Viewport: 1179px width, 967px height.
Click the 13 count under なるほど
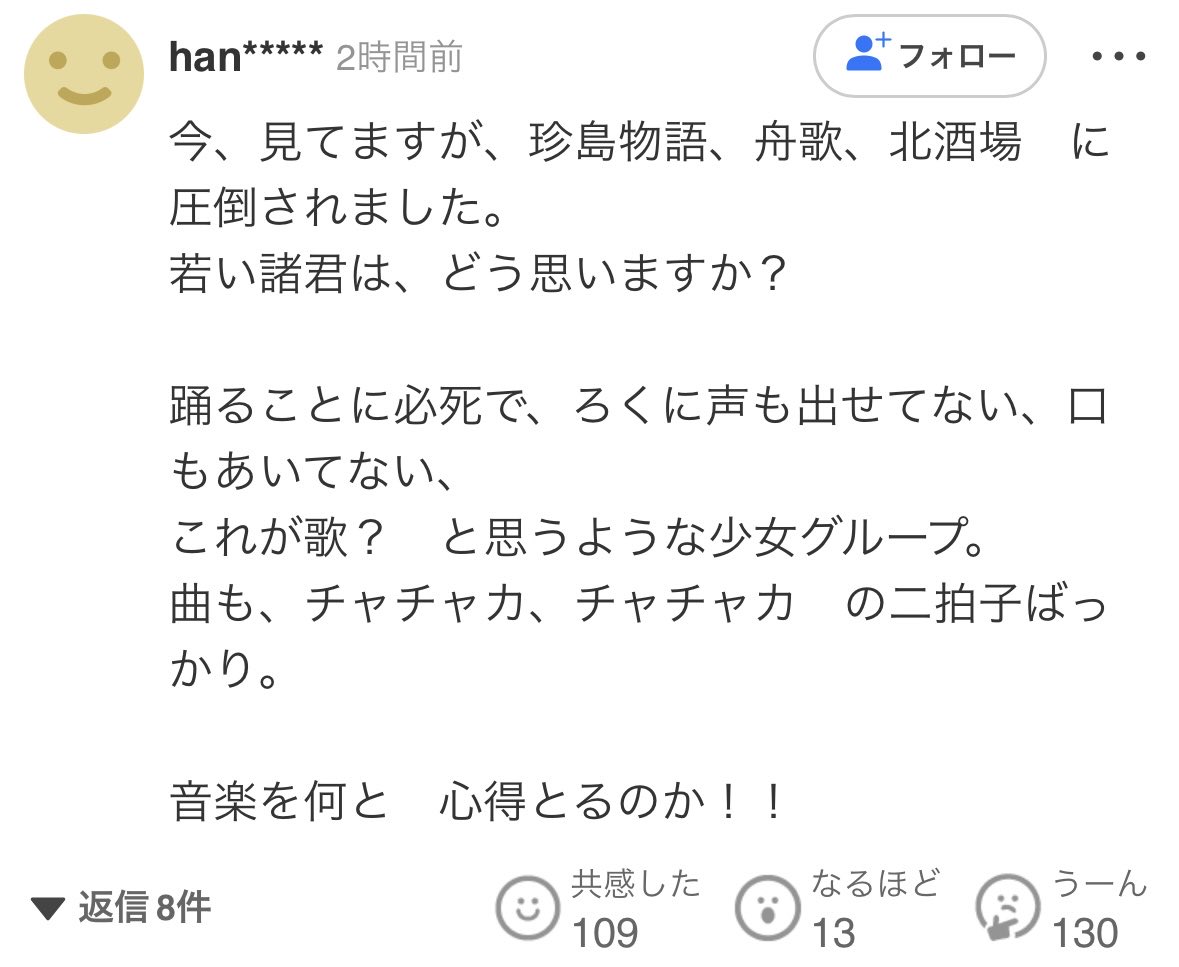tap(833, 933)
